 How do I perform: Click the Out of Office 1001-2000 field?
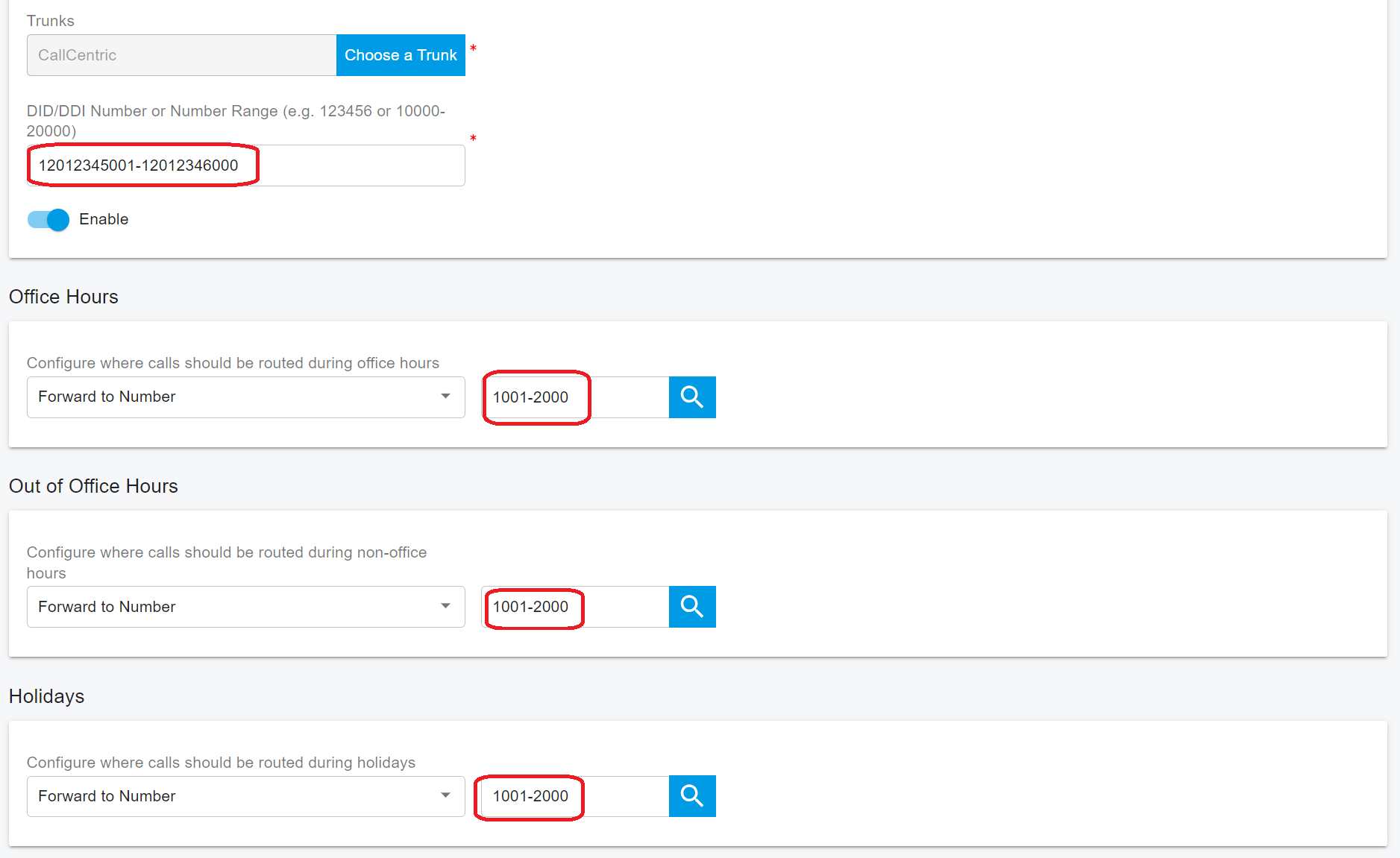tap(574, 607)
